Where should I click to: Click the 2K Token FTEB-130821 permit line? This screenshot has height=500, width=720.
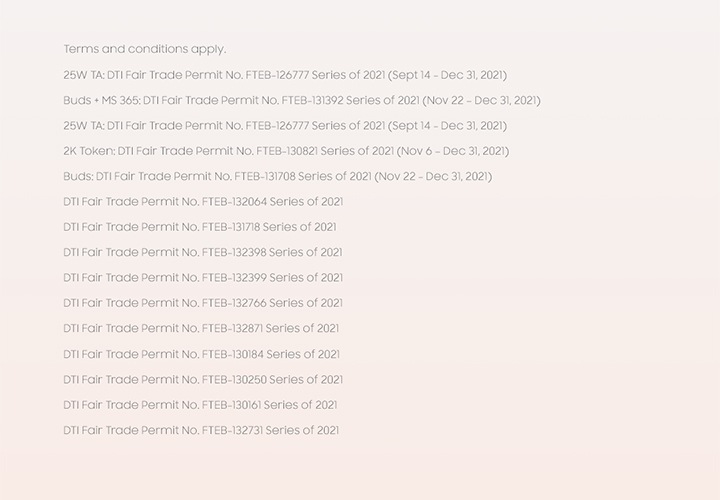click(x=286, y=151)
